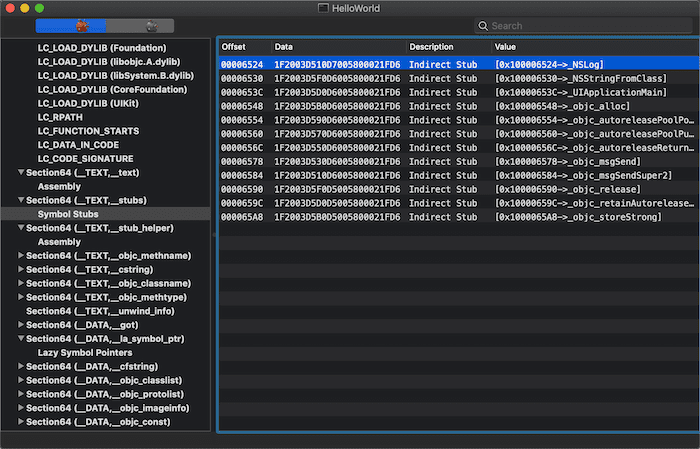The width and height of the screenshot is (700, 449).
Task: Expand Section64 (__TEXT,__objc_classname)
Action: coord(21,283)
